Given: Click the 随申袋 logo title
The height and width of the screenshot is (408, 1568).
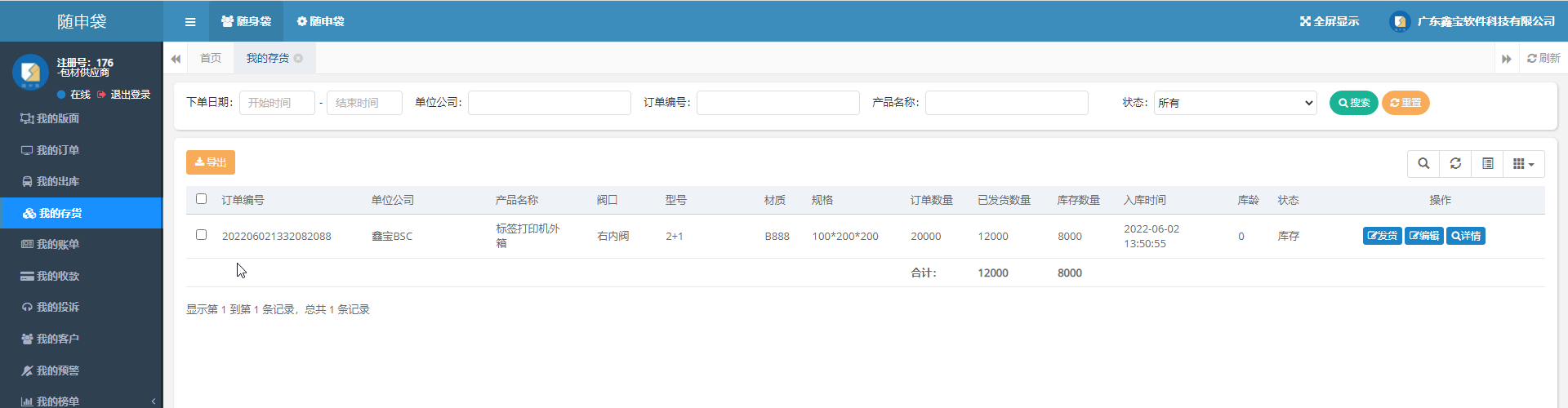Looking at the screenshot, I should [82, 21].
